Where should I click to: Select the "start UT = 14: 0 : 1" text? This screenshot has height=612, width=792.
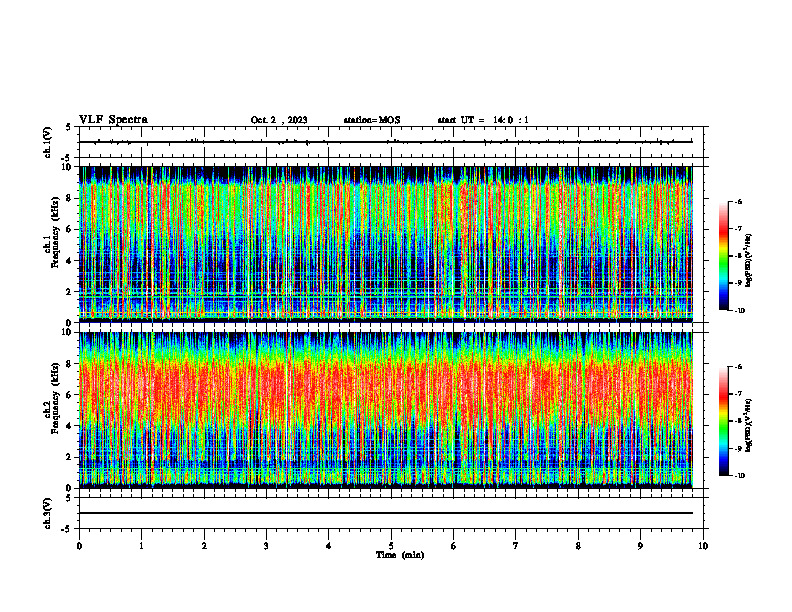click(x=483, y=120)
